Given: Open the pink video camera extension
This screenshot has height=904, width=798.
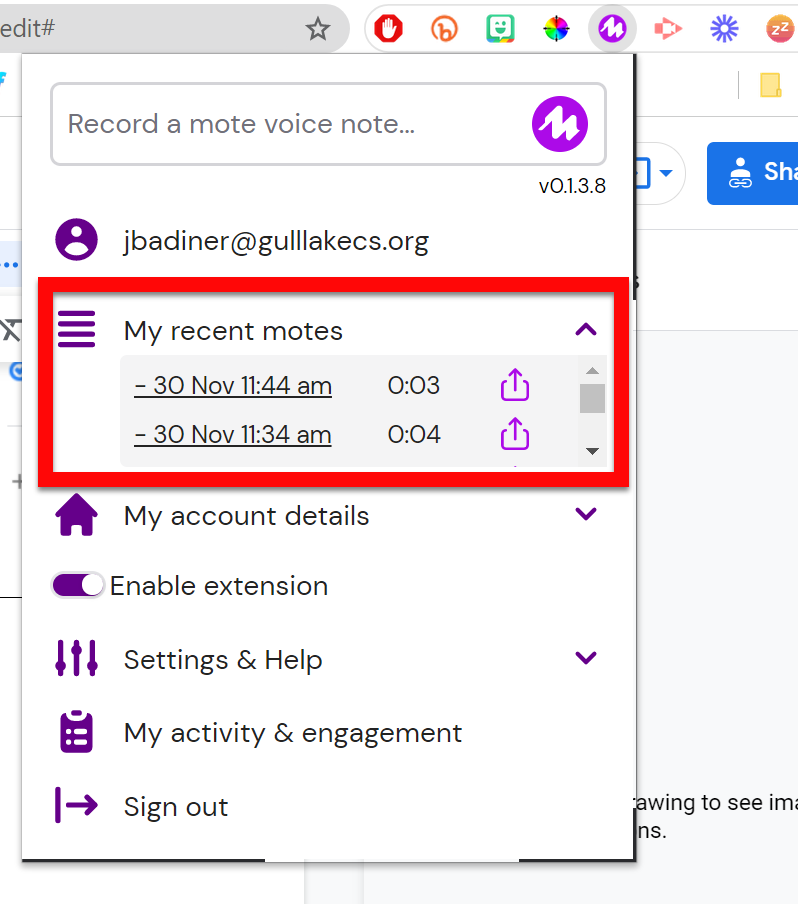Looking at the screenshot, I should [x=668, y=28].
